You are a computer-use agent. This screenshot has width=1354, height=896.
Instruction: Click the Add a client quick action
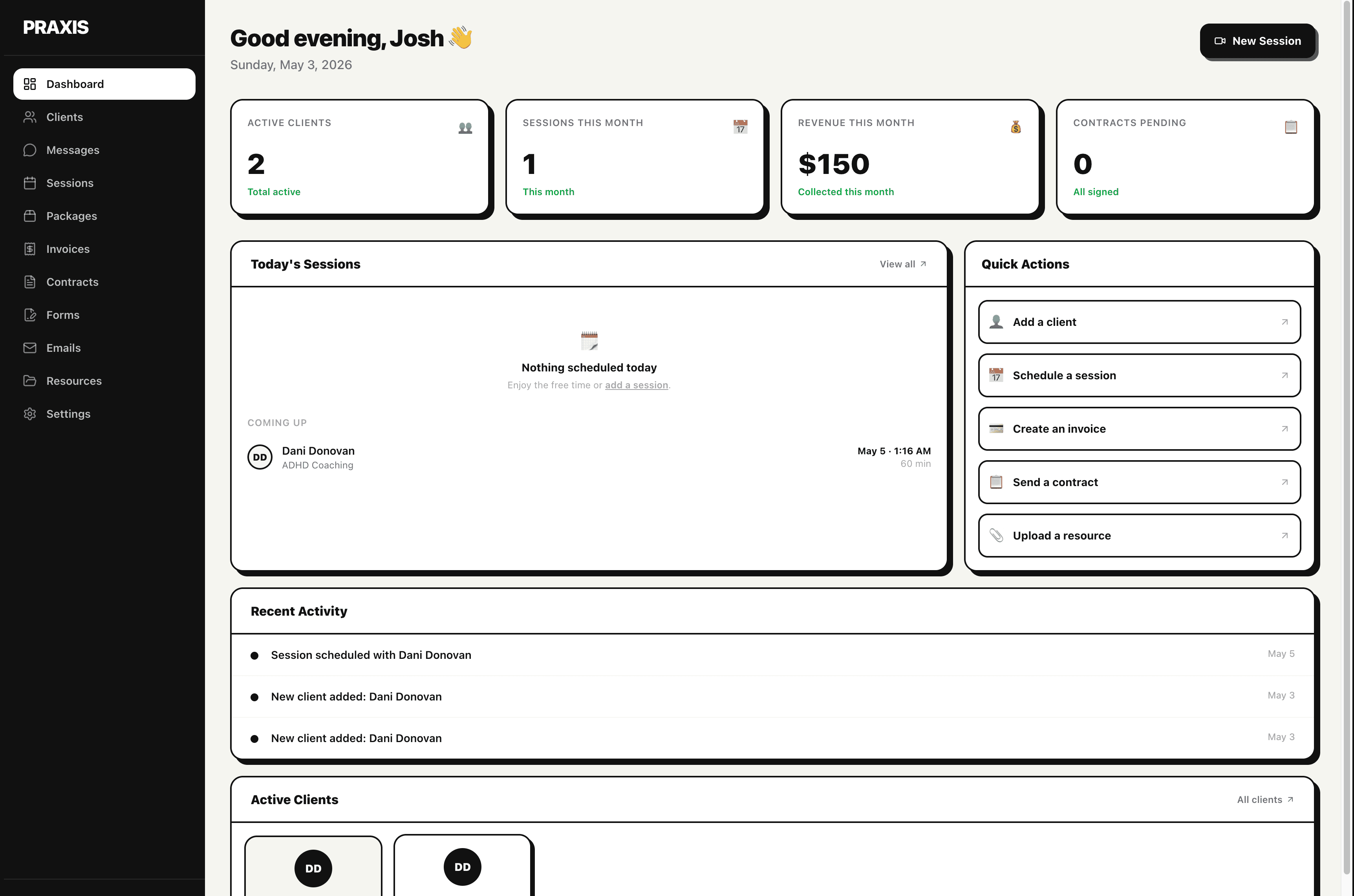click(x=1139, y=322)
